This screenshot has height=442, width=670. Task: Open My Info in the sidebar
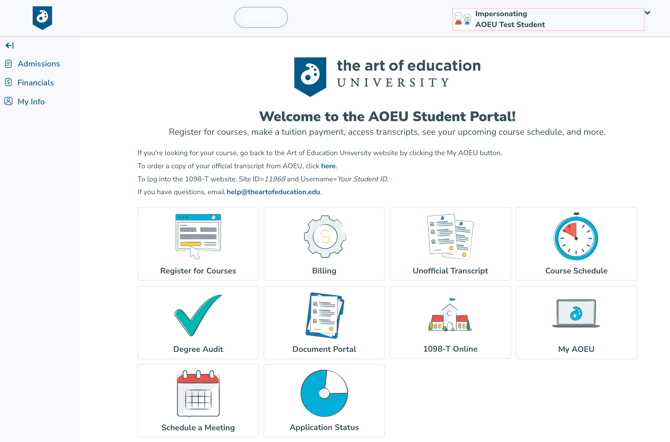coord(31,102)
